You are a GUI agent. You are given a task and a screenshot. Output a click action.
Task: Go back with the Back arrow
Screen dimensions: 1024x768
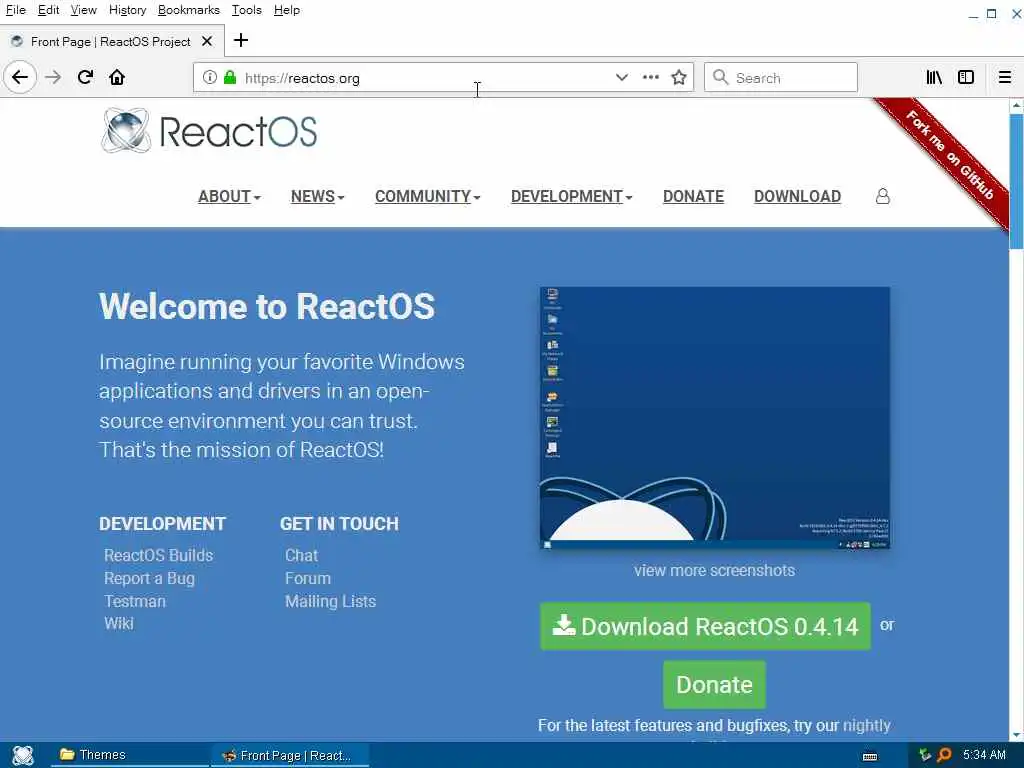pos(20,78)
